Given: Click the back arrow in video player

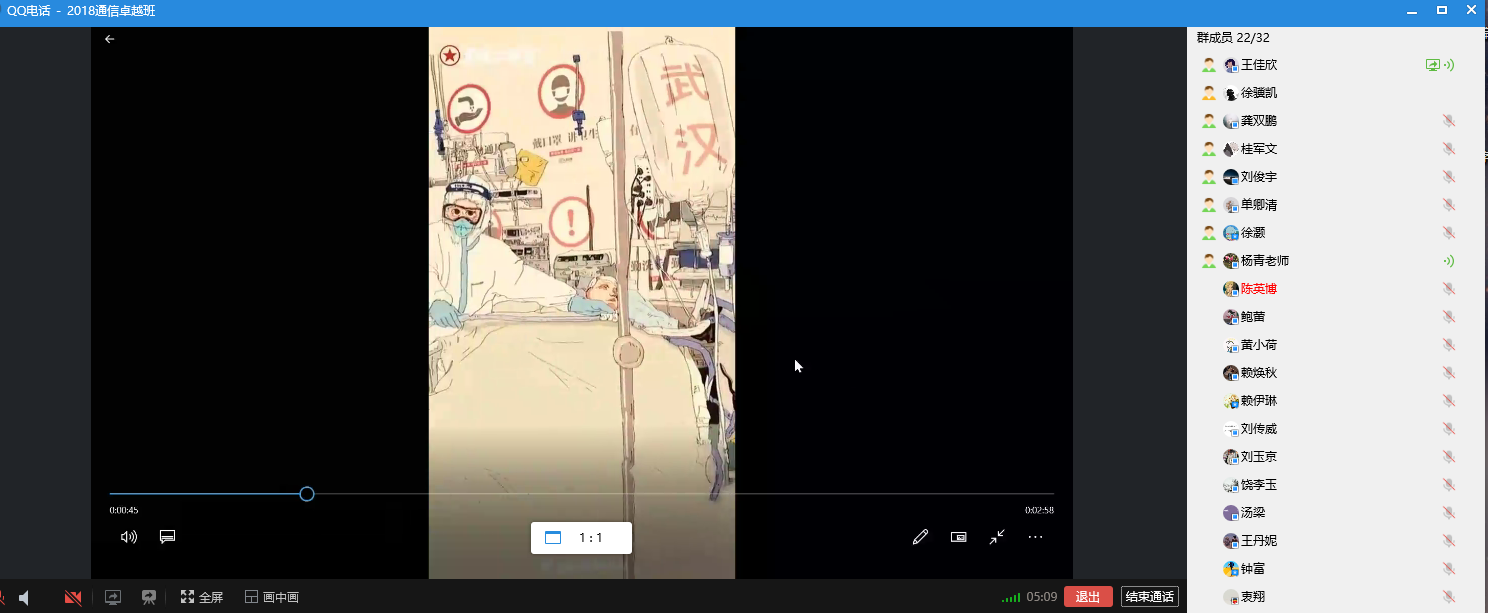Looking at the screenshot, I should (x=110, y=39).
